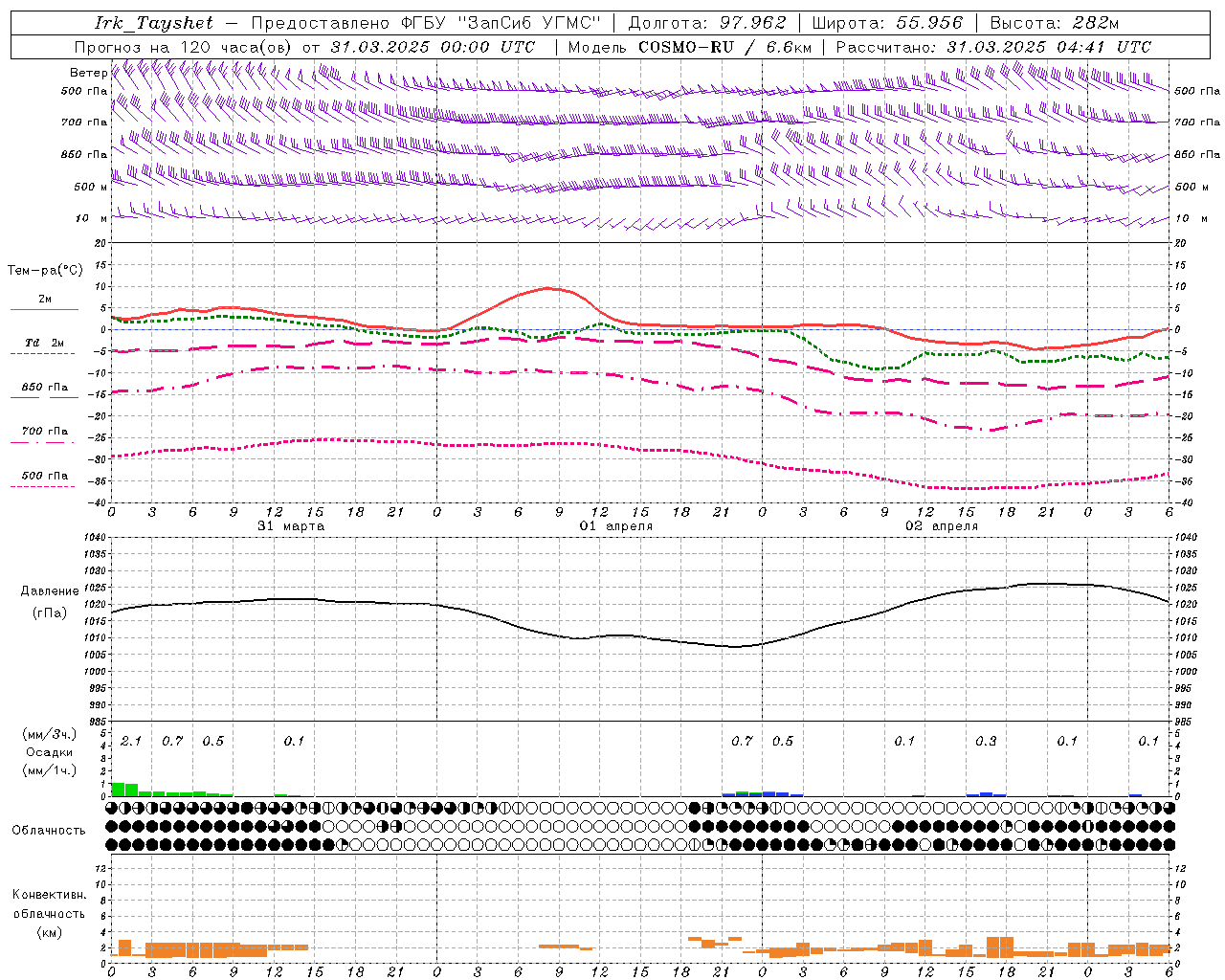Click the 'Td 2м' dew point legend entry
Image resolution: width=1225 pixels, height=980 pixels.
[x=45, y=343]
